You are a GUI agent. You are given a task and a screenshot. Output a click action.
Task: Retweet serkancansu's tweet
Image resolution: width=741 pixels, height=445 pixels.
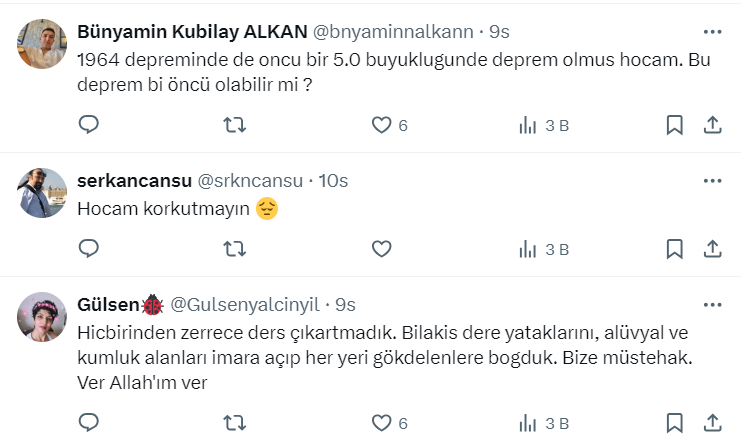(234, 248)
